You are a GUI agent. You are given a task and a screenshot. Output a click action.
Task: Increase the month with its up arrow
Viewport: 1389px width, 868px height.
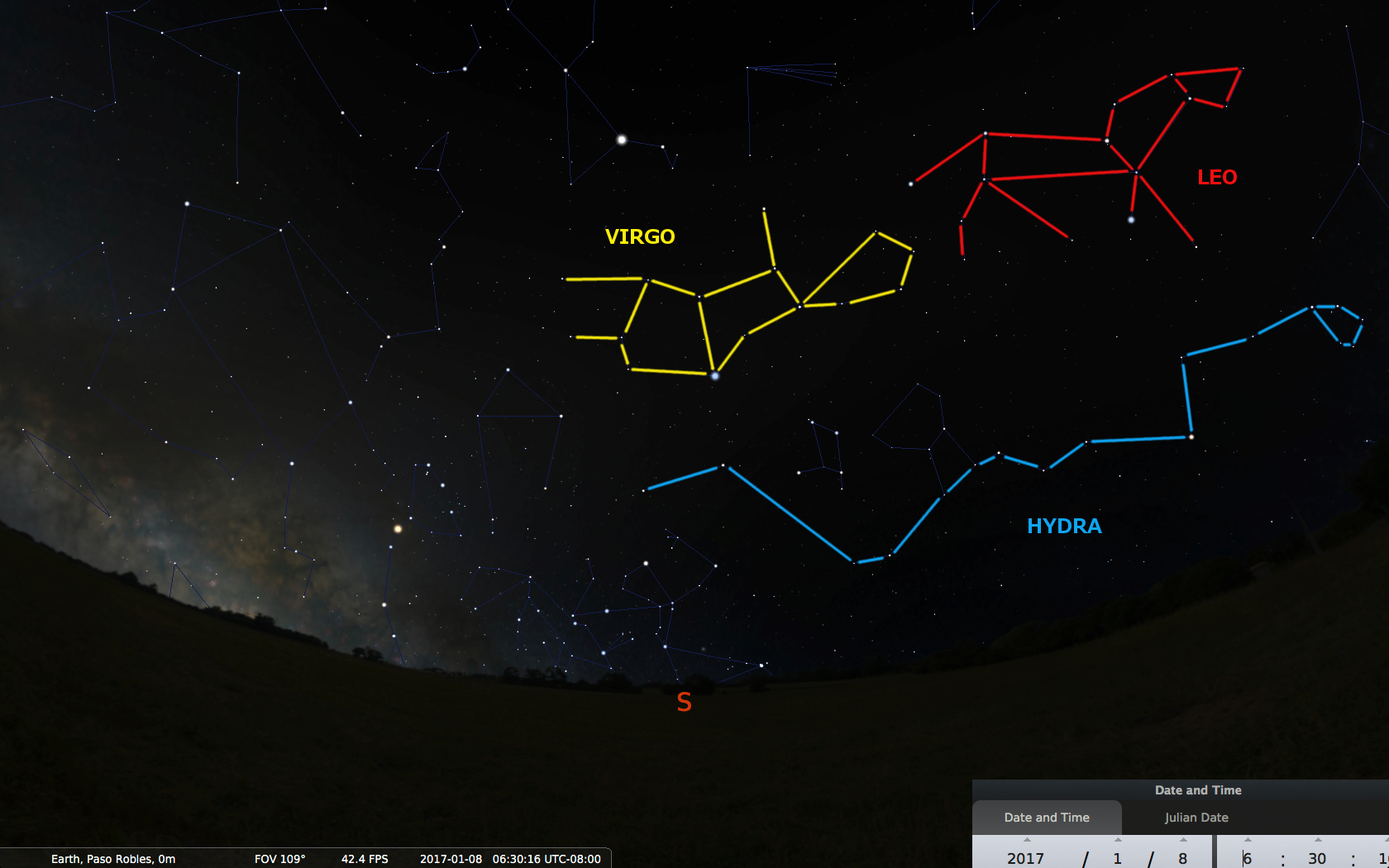pyautogui.click(x=1118, y=840)
